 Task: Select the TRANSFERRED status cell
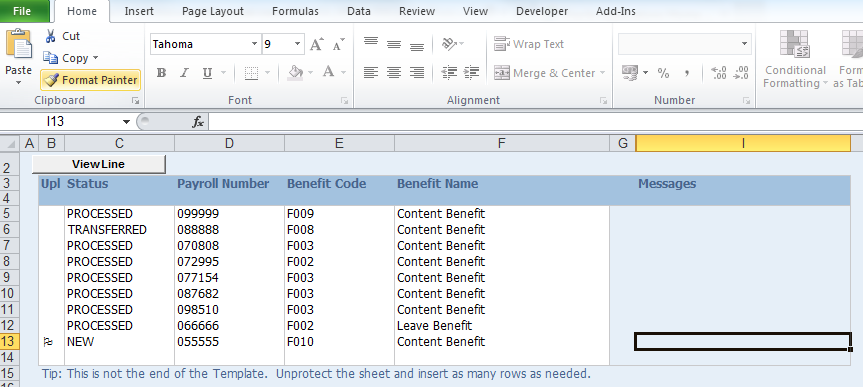(x=119, y=229)
